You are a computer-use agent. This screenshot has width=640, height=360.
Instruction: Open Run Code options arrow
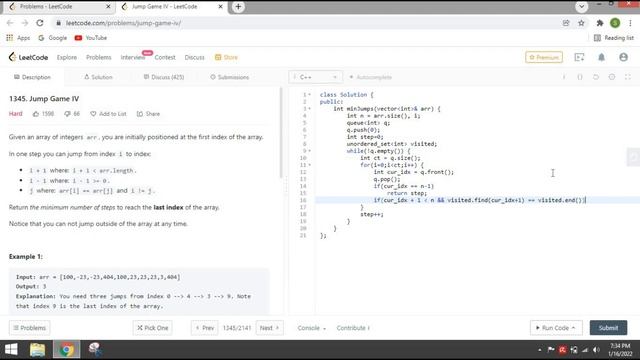tap(573, 328)
